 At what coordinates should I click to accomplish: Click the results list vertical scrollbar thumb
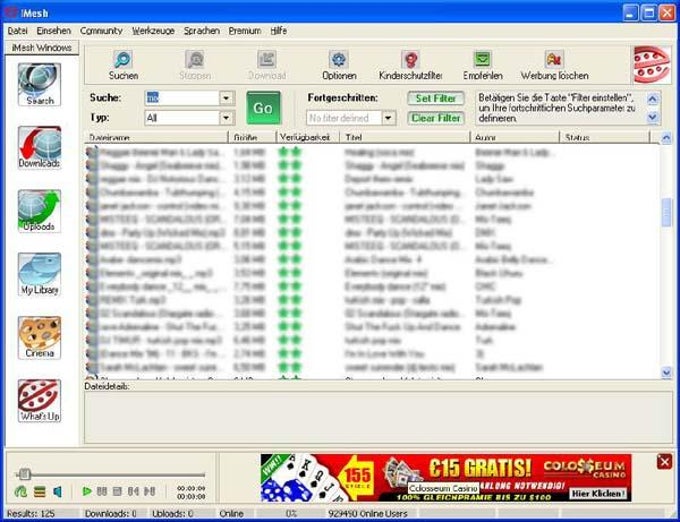(666, 212)
